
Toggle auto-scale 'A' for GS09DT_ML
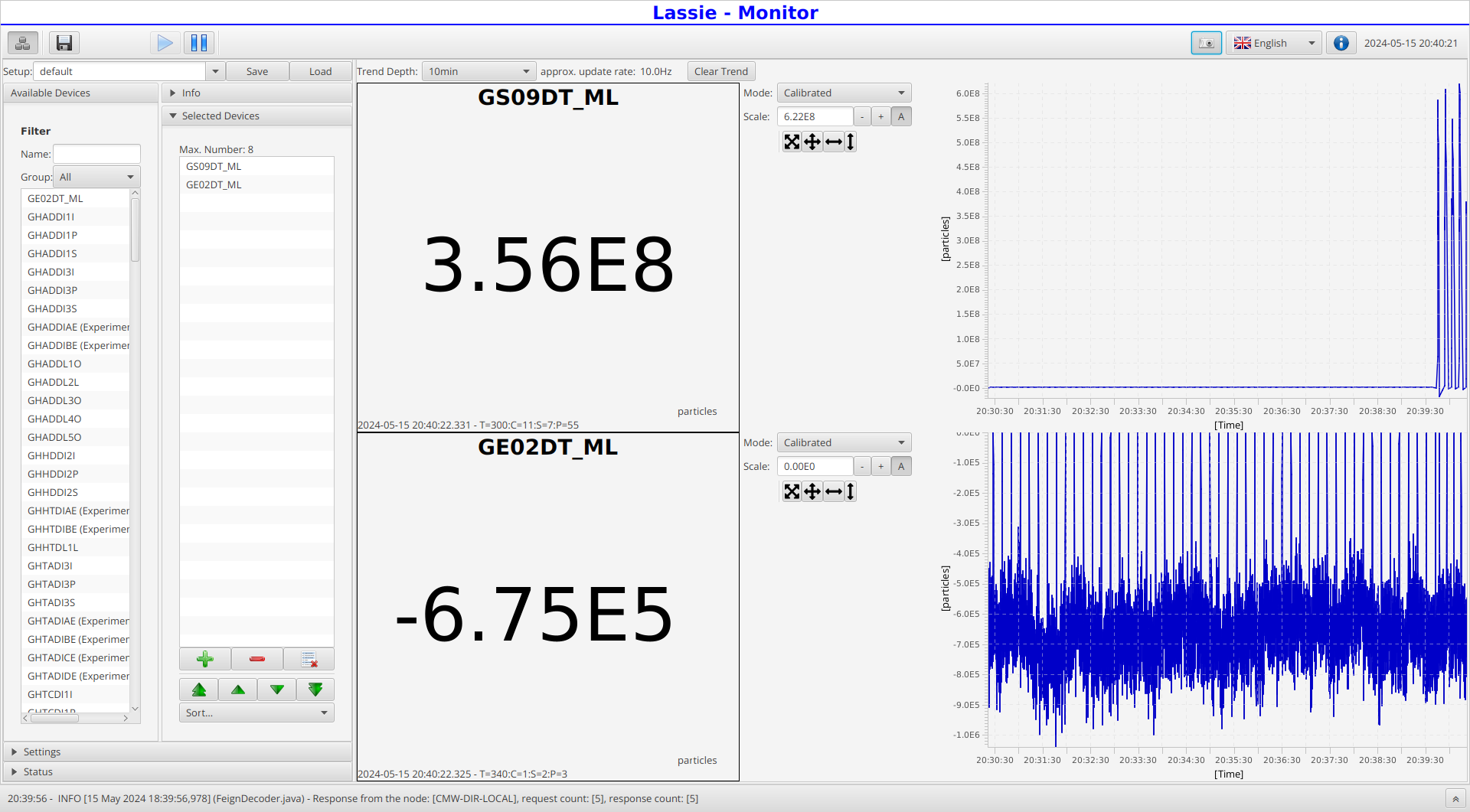click(x=901, y=116)
